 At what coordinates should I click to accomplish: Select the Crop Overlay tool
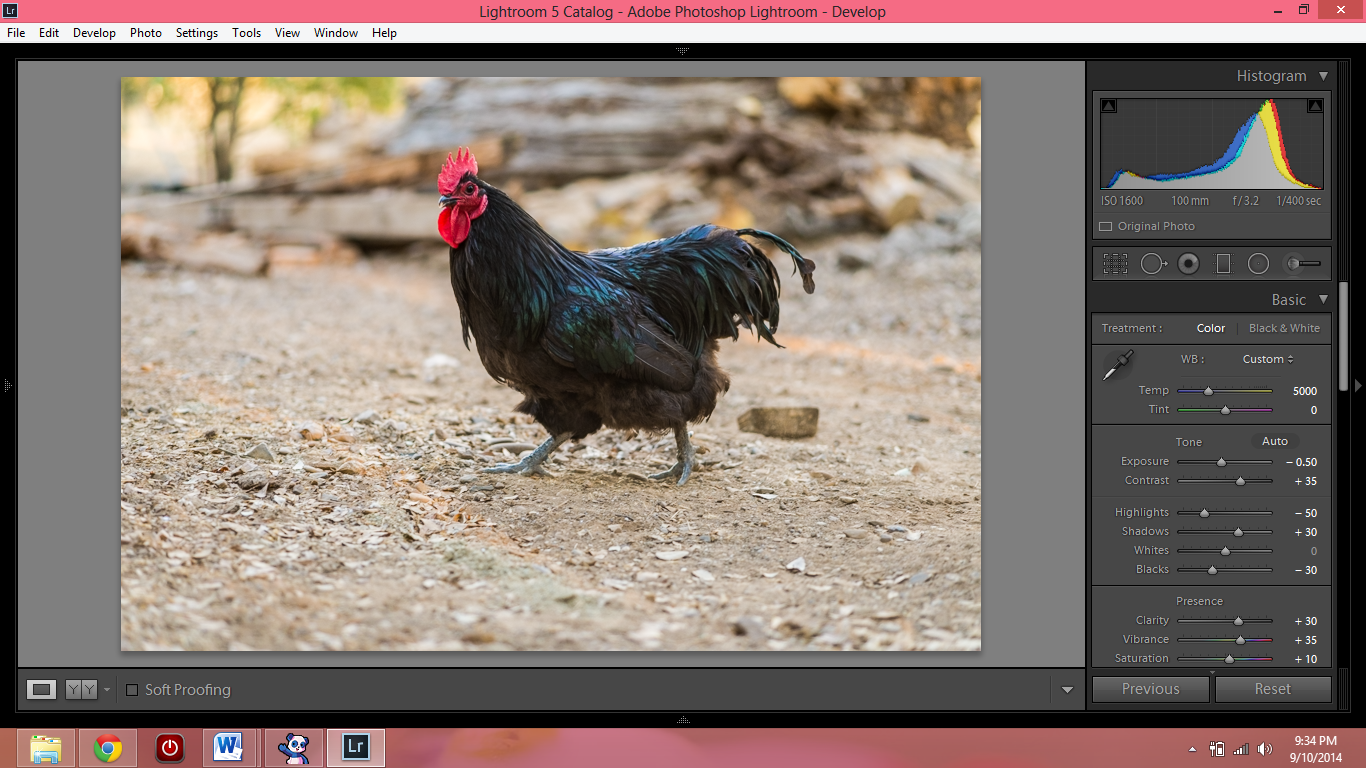[x=1115, y=264]
